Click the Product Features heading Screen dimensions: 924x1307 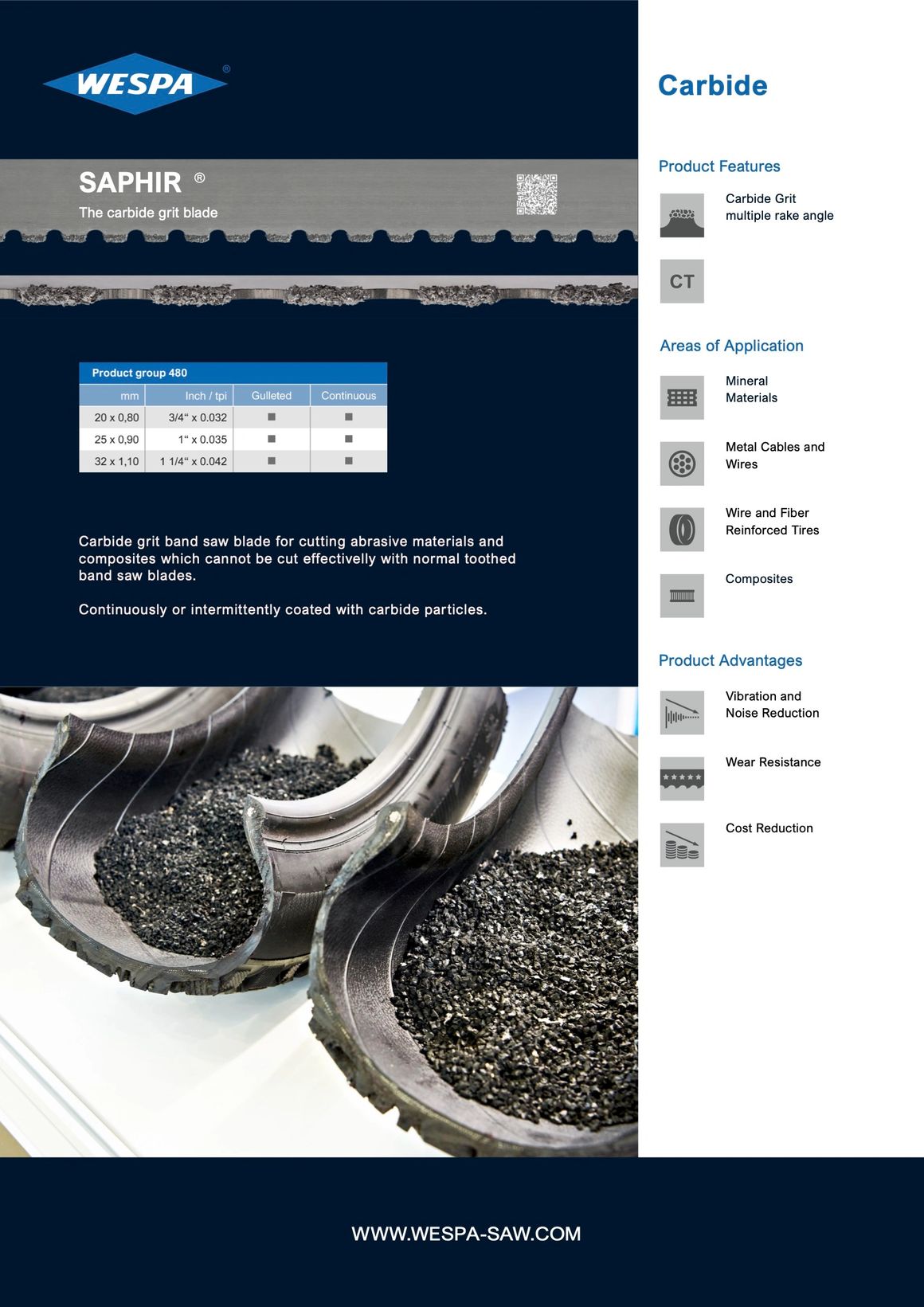[719, 166]
